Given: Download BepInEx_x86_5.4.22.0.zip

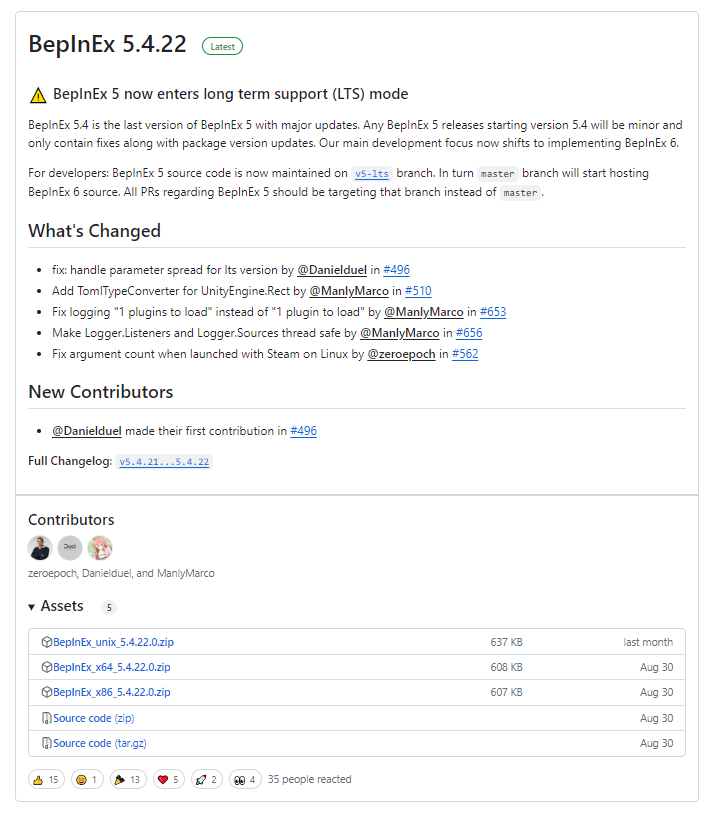Looking at the screenshot, I should [112, 692].
